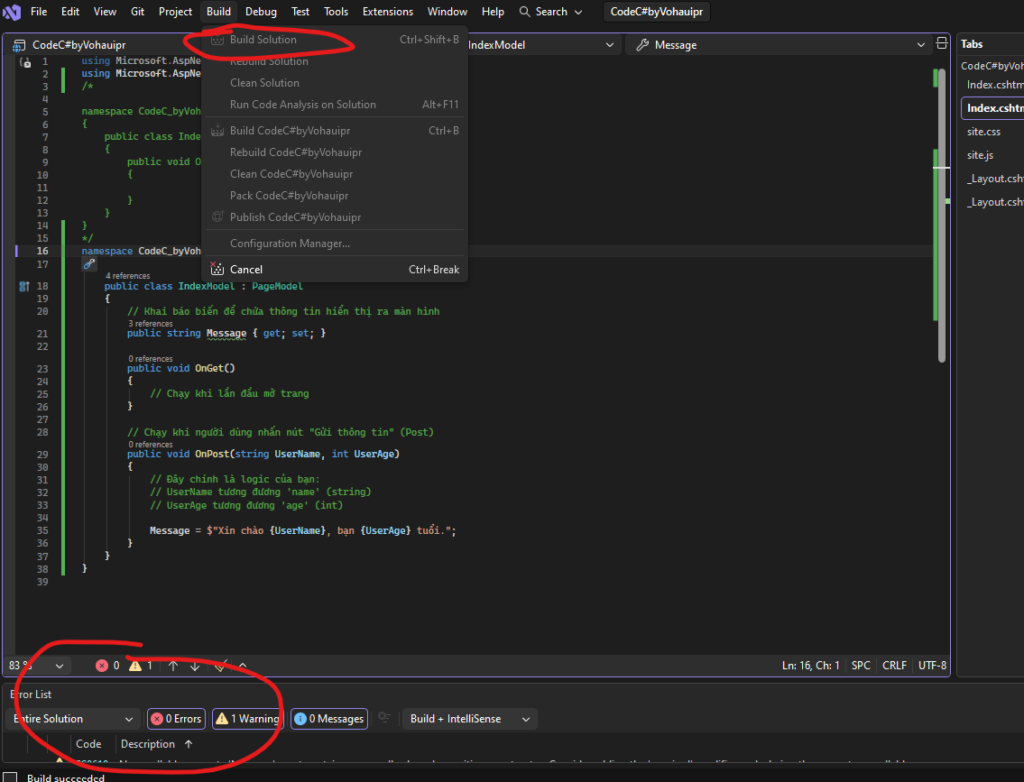Choose Cancel in the Build menu
The width and height of the screenshot is (1024, 782).
point(246,269)
